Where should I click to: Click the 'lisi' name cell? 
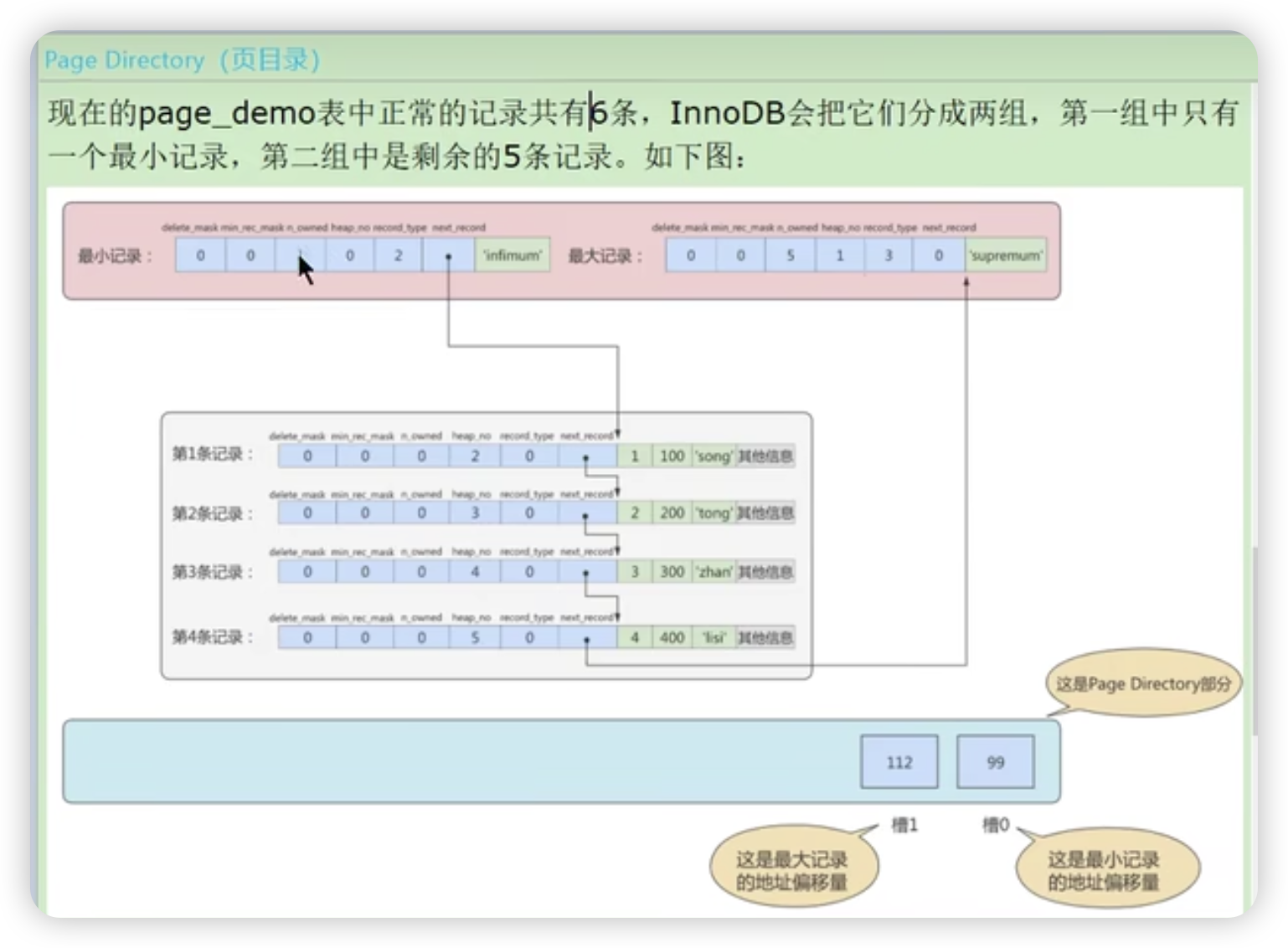pos(714,637)
